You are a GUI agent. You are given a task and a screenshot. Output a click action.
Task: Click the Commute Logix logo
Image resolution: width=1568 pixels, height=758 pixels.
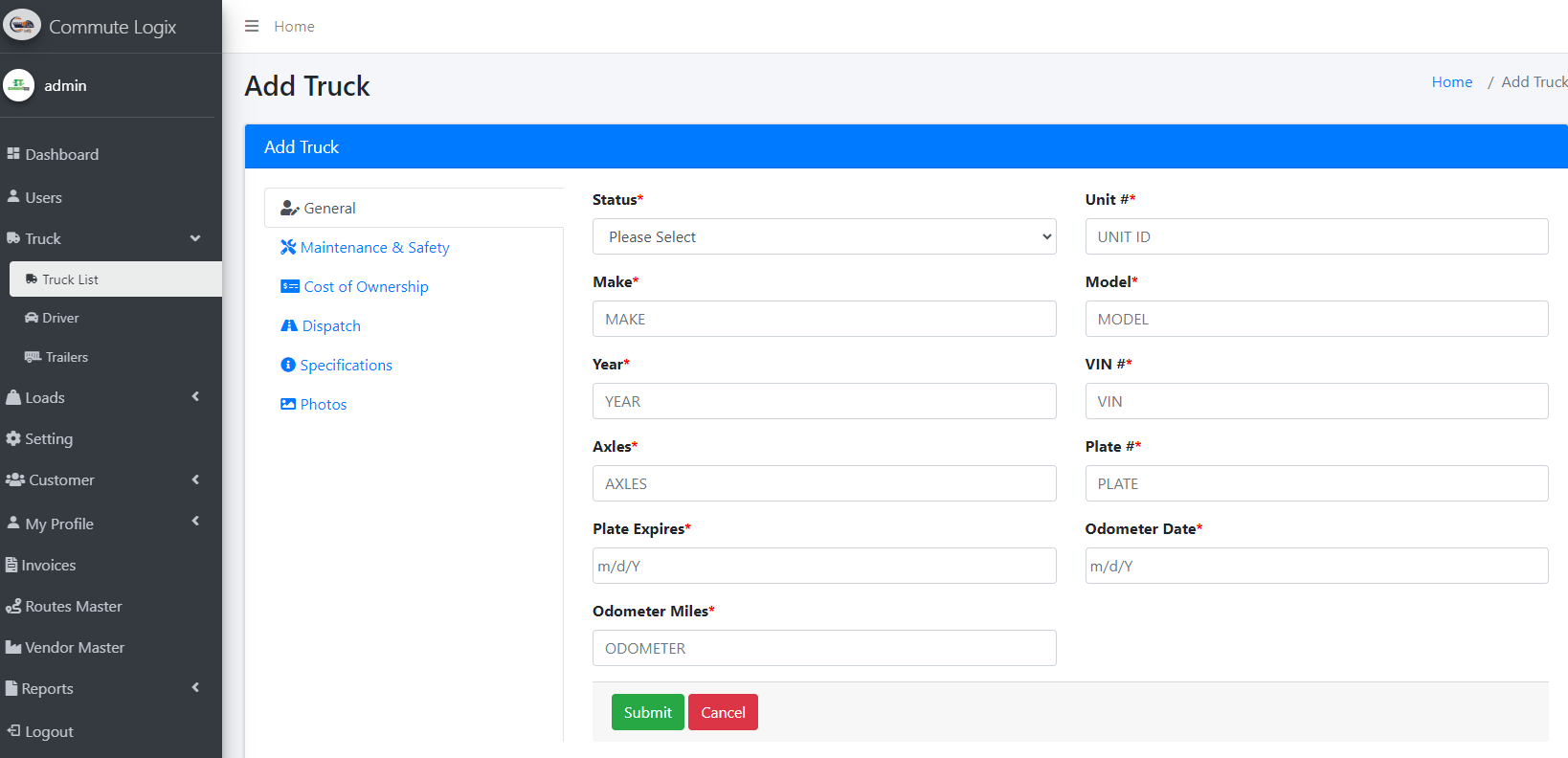click(x=22, y=25)
